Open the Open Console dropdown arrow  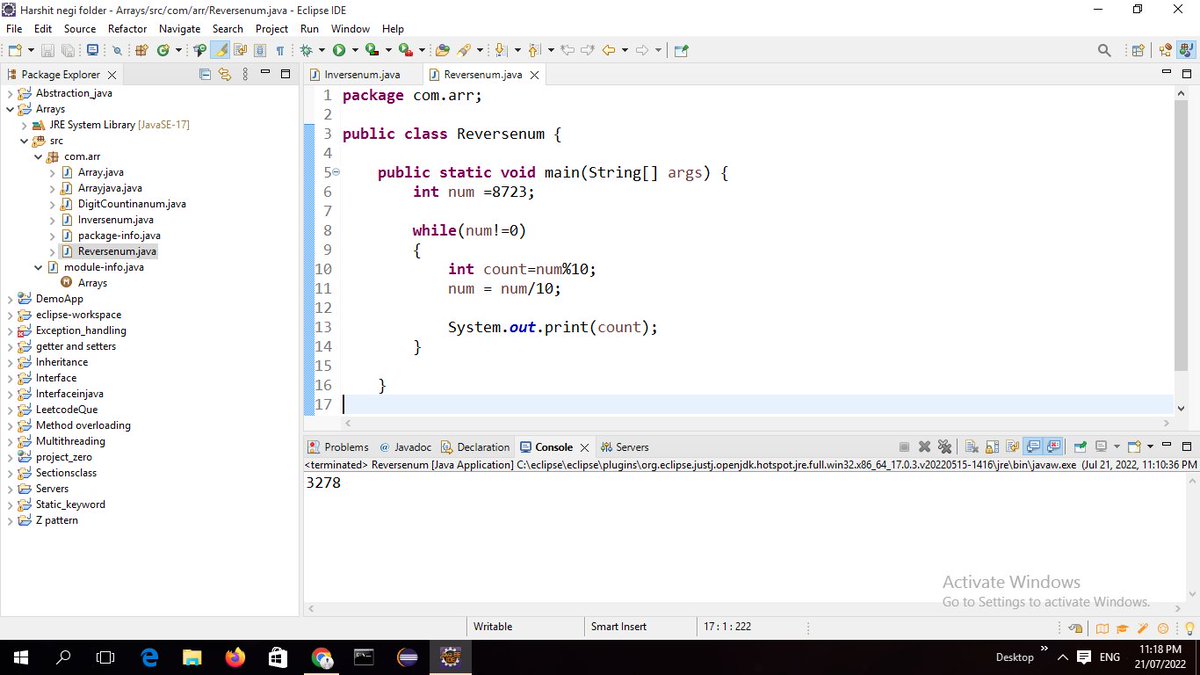tap(1150, 447)
